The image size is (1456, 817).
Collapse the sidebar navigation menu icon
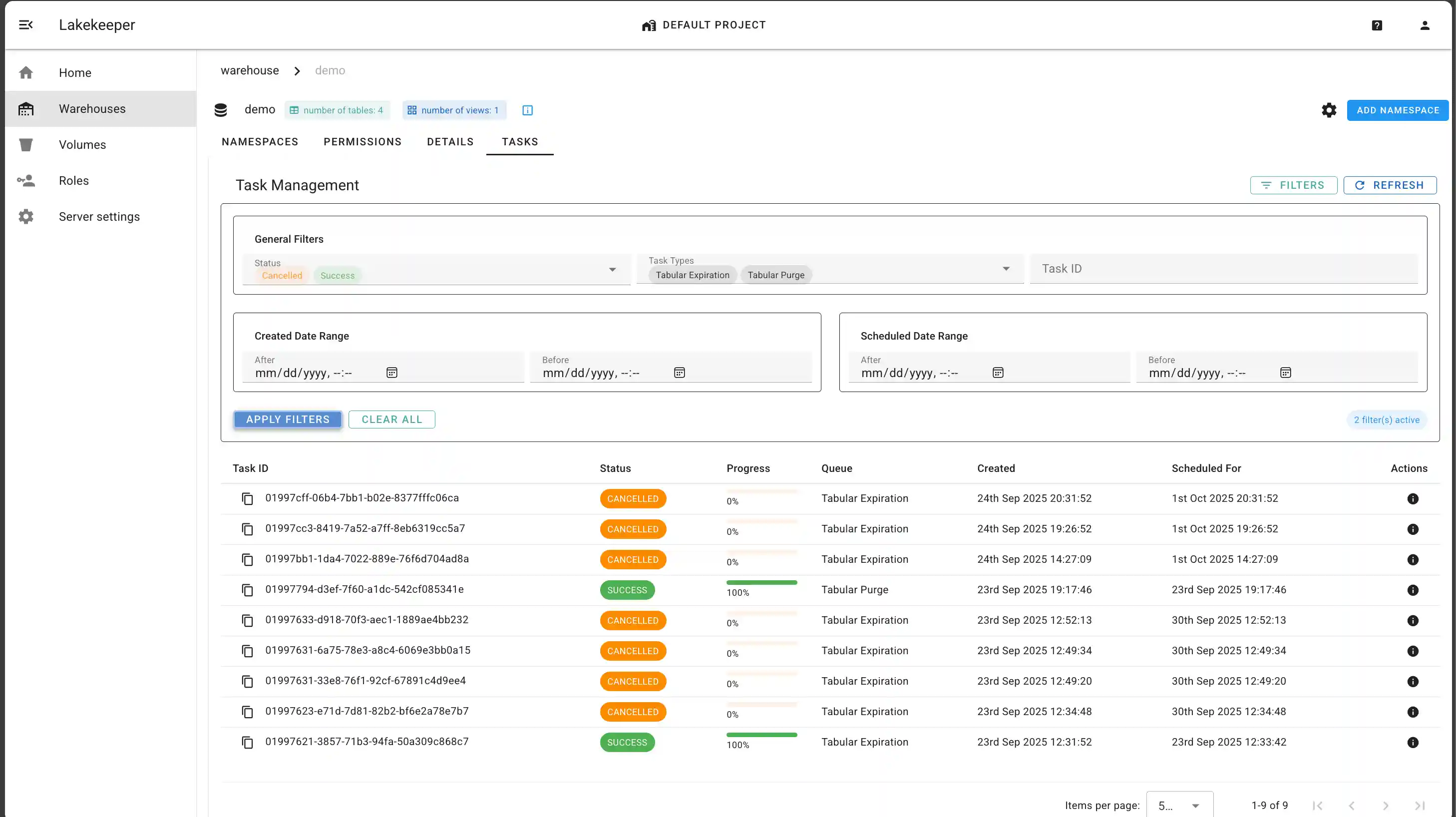pos(25,25)
